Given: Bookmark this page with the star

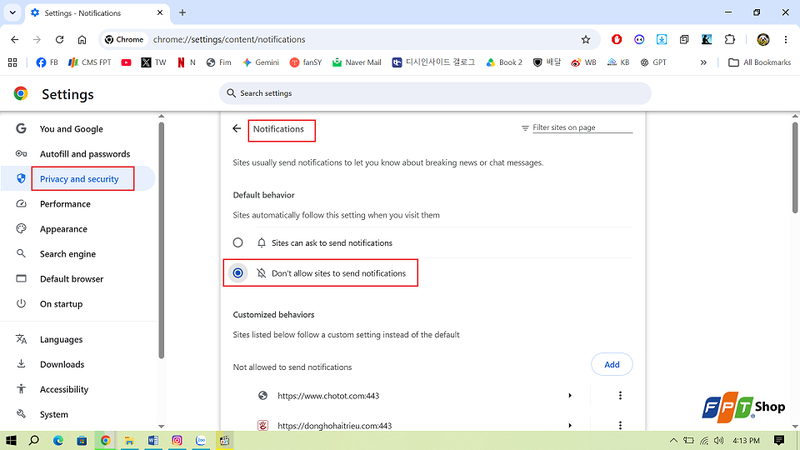Looking at the screenshot, I should click(586, 39).
